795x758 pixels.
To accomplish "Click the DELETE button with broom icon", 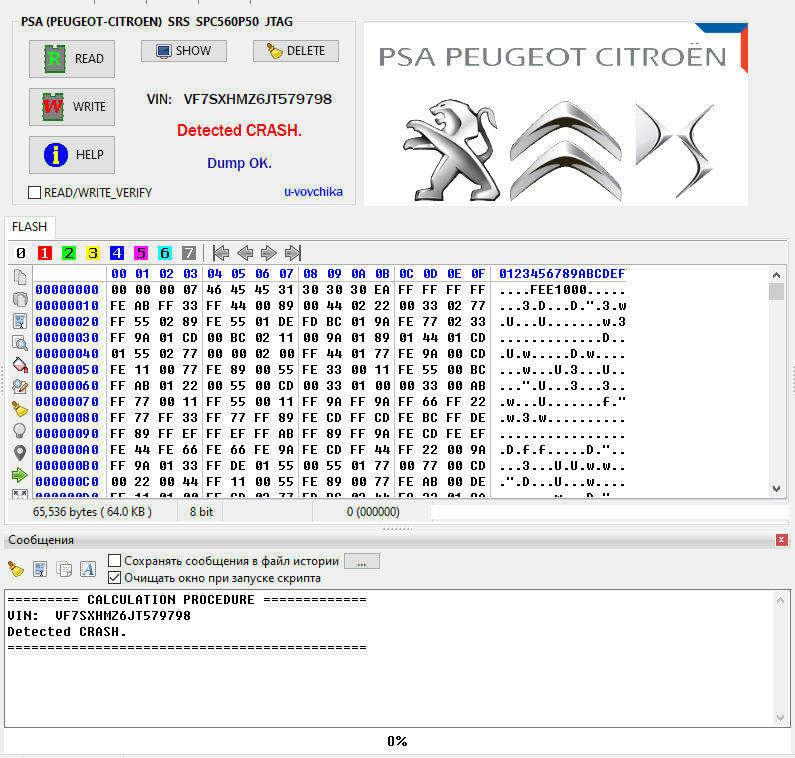I will (x=296, y=51).
